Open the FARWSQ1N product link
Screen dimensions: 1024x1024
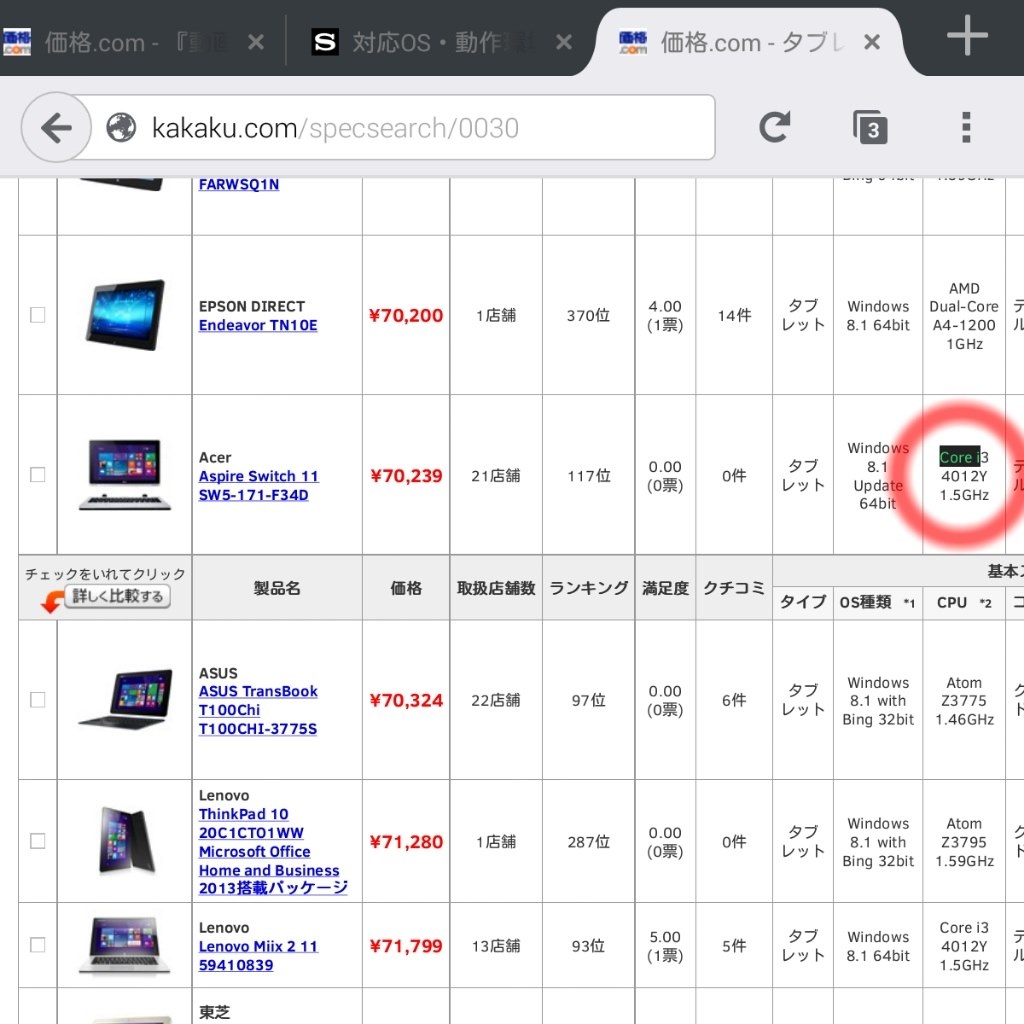click(238, 184)
